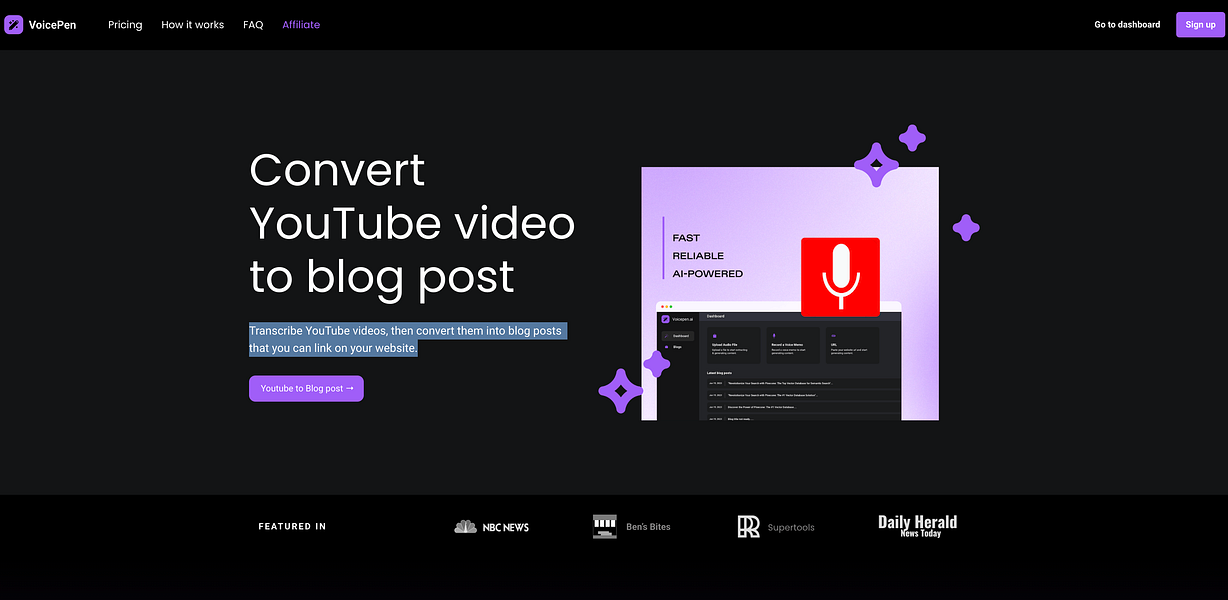
Task: Select the Dashboard icon in the mockup sidebar
Action: (666, 336)
